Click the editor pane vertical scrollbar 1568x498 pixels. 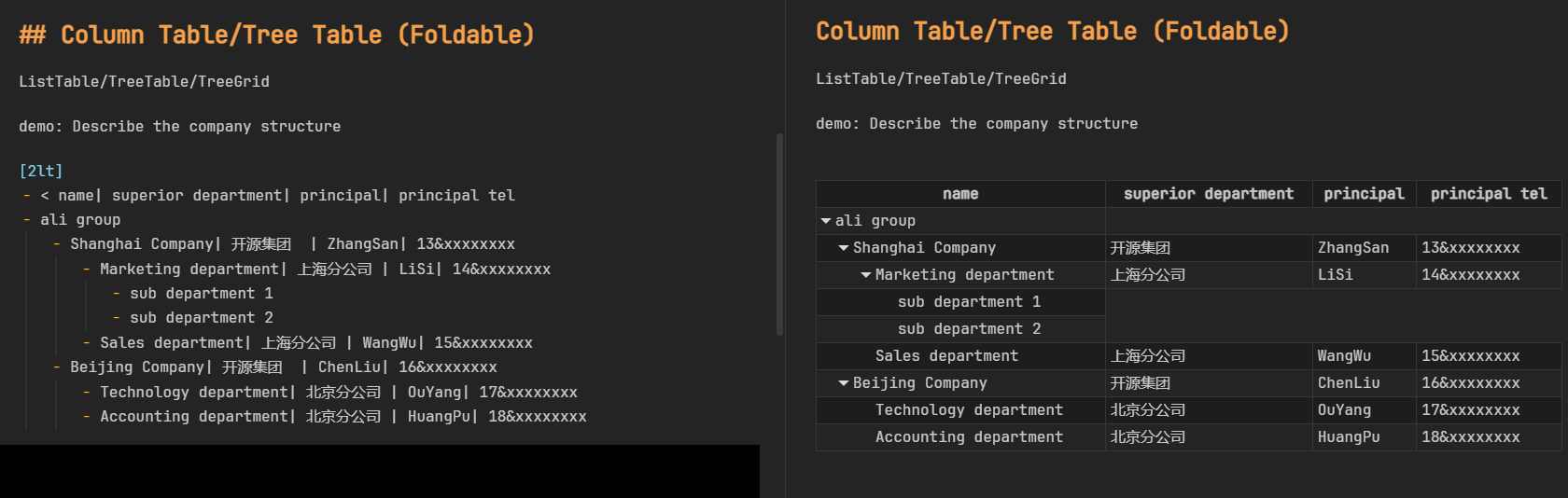pyautogui.click(x=779, y=233)
